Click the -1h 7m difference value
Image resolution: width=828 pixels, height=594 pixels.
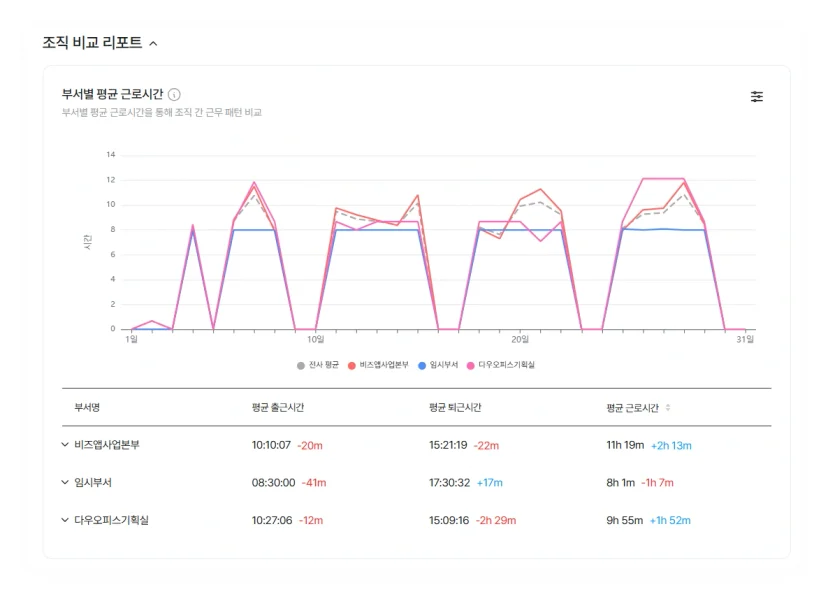pyautogui.click(x=657, y=483)
